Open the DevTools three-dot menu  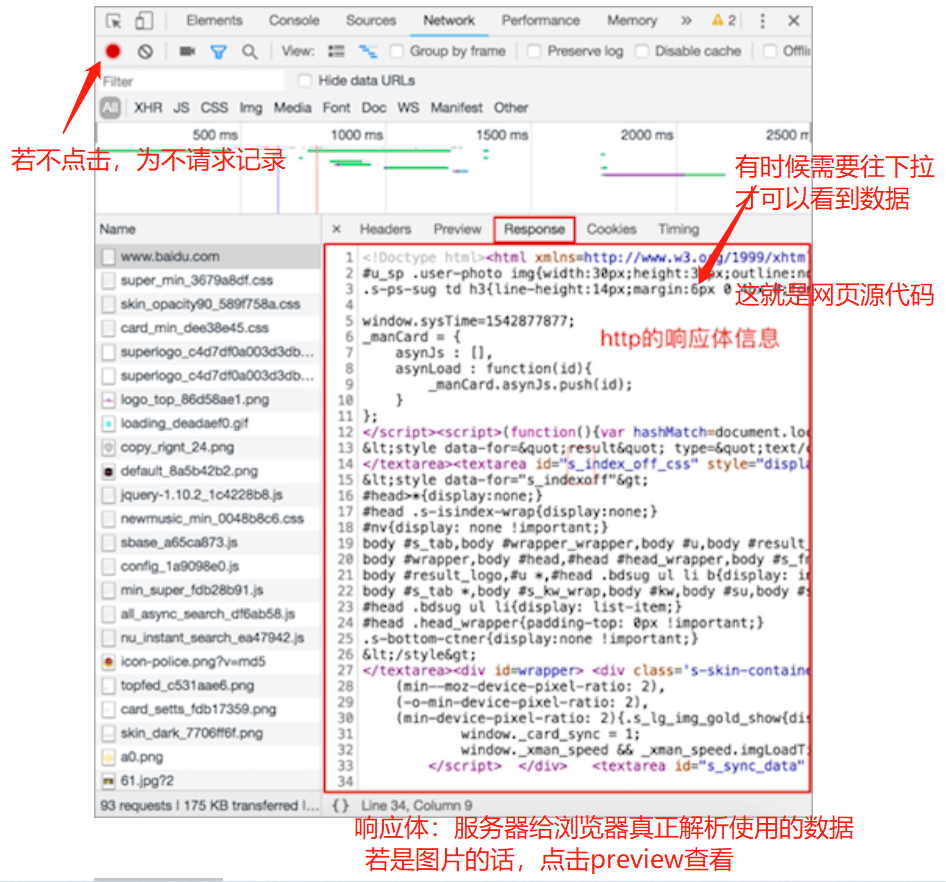tap(763, 21)
